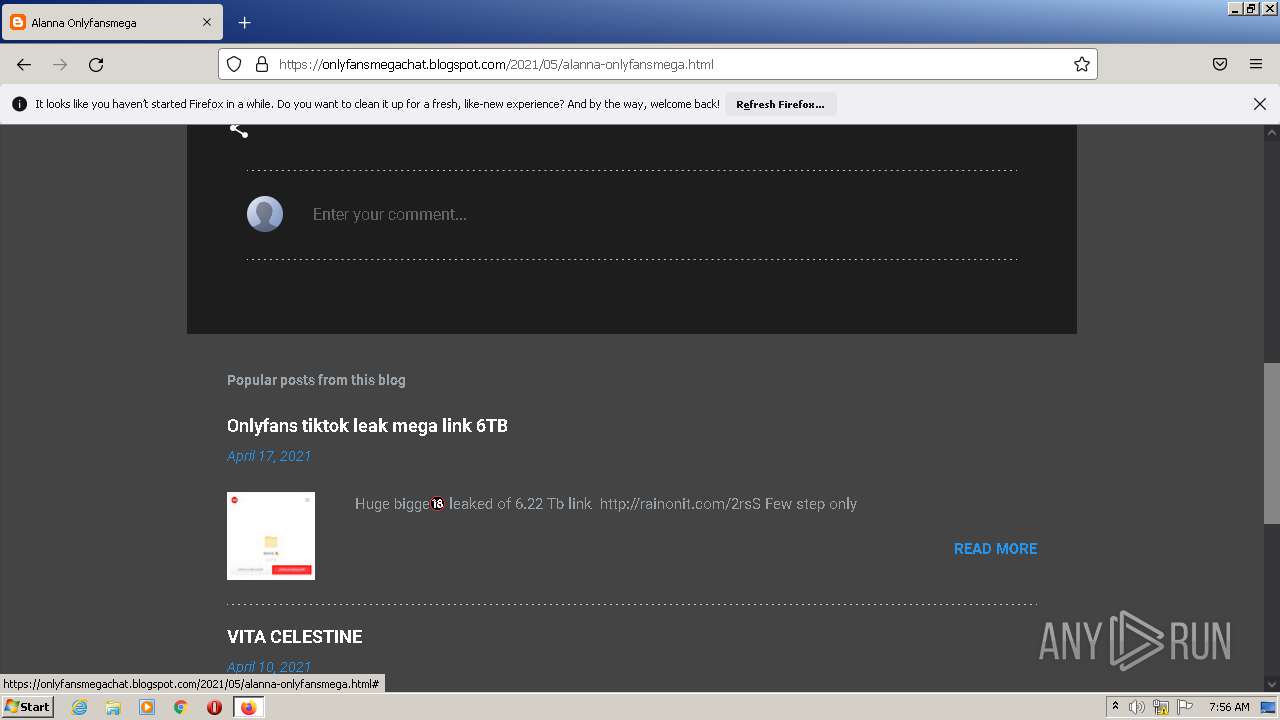Click the April 10, 2021 date link
The image size is (1280, 720).
click(269, 667)
